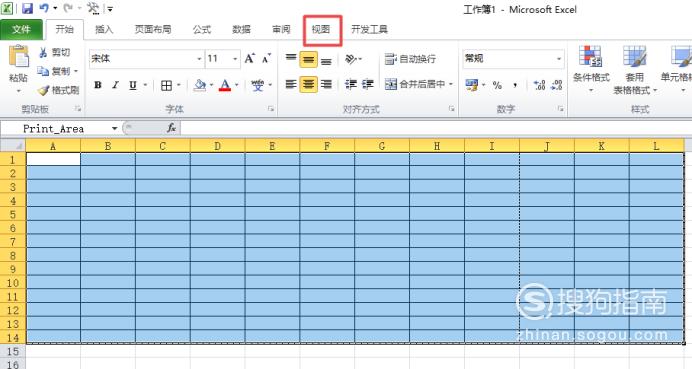Click the 合并后居中 merge and center button

415,84
